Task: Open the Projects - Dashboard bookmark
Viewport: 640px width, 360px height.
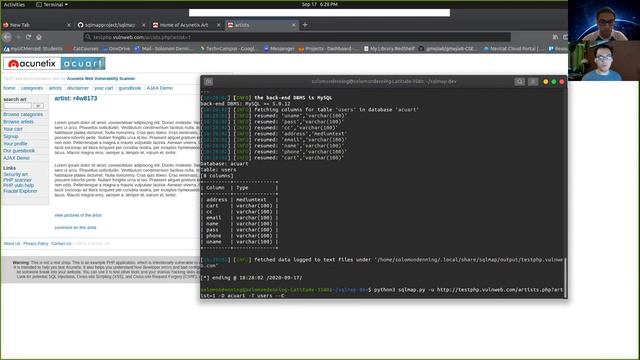Action: (x=328, y=49)
